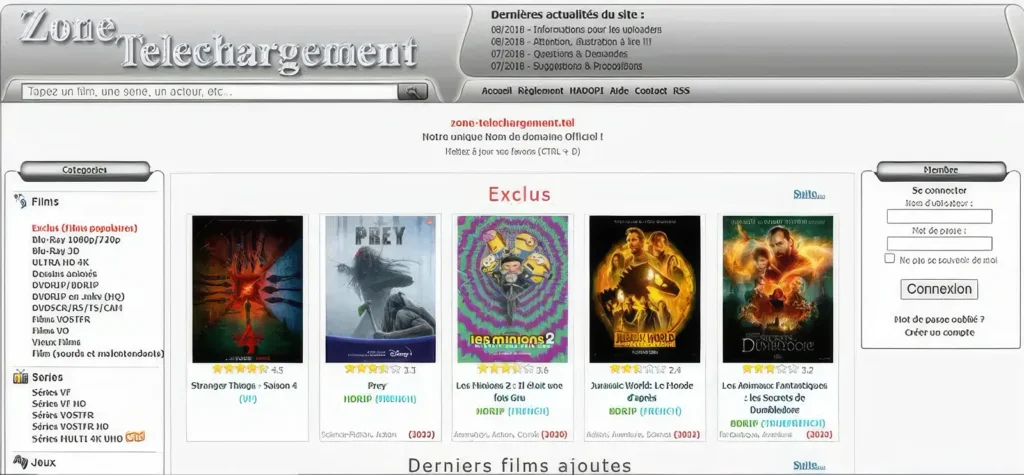The image size is (1024, 475).
Task: Click the Films section heading
Action: (x=45, y=202)
